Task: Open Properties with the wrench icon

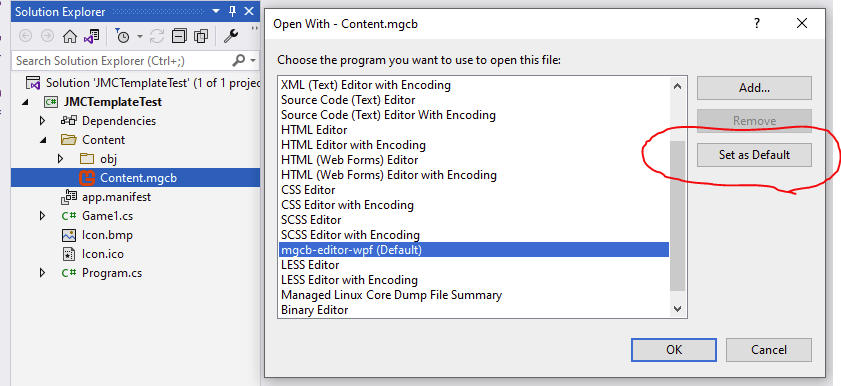Action: [x=231, y=36]
